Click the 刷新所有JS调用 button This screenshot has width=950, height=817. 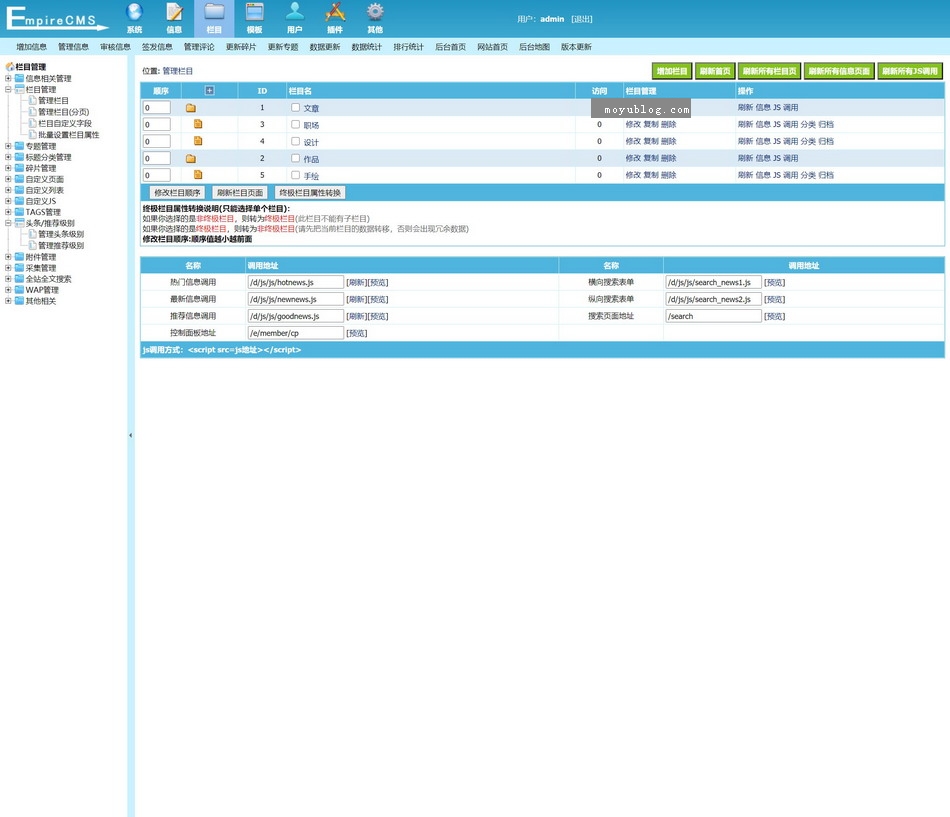(x=910, y=72)
